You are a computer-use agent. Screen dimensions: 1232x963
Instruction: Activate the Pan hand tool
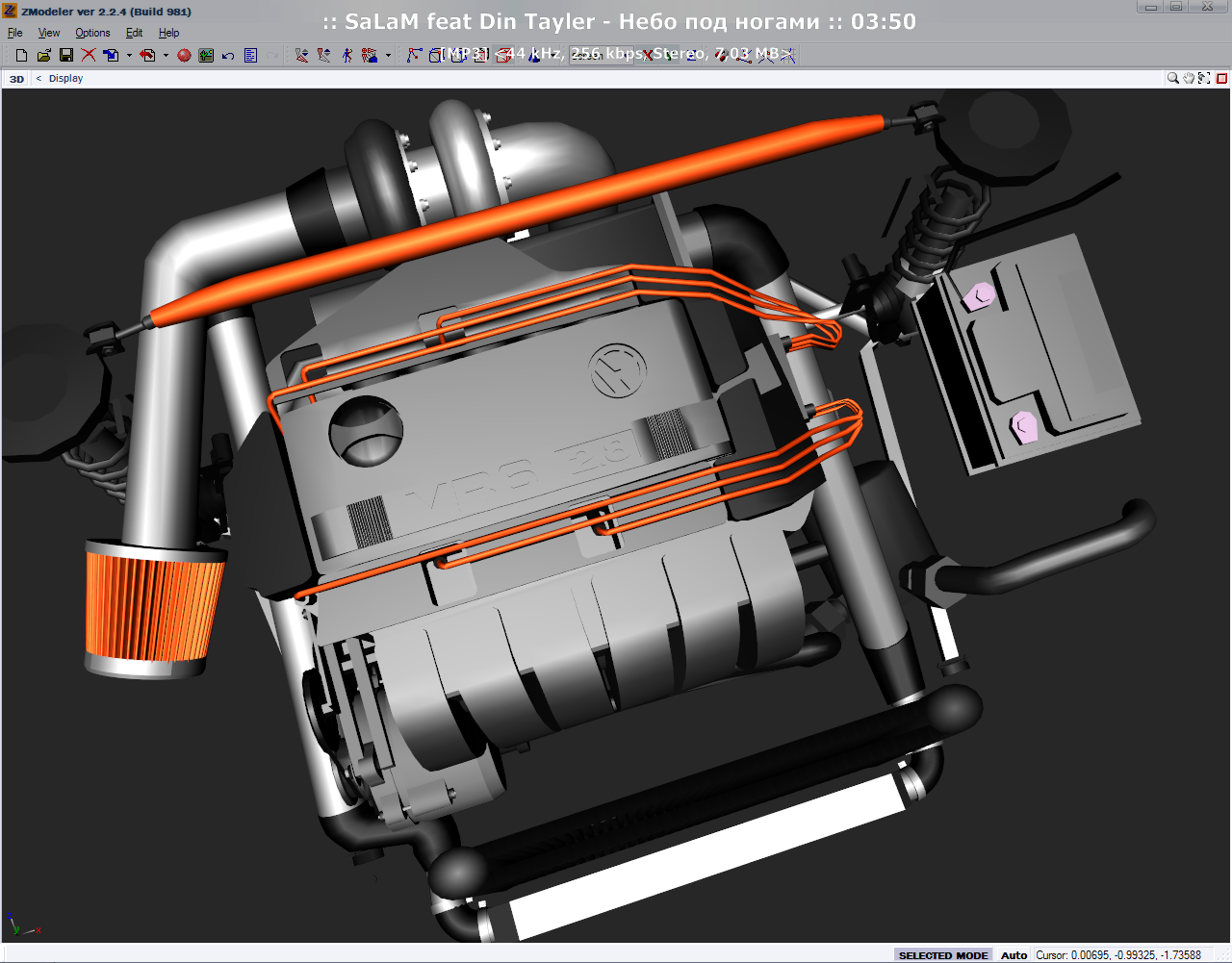(1190, 78)
